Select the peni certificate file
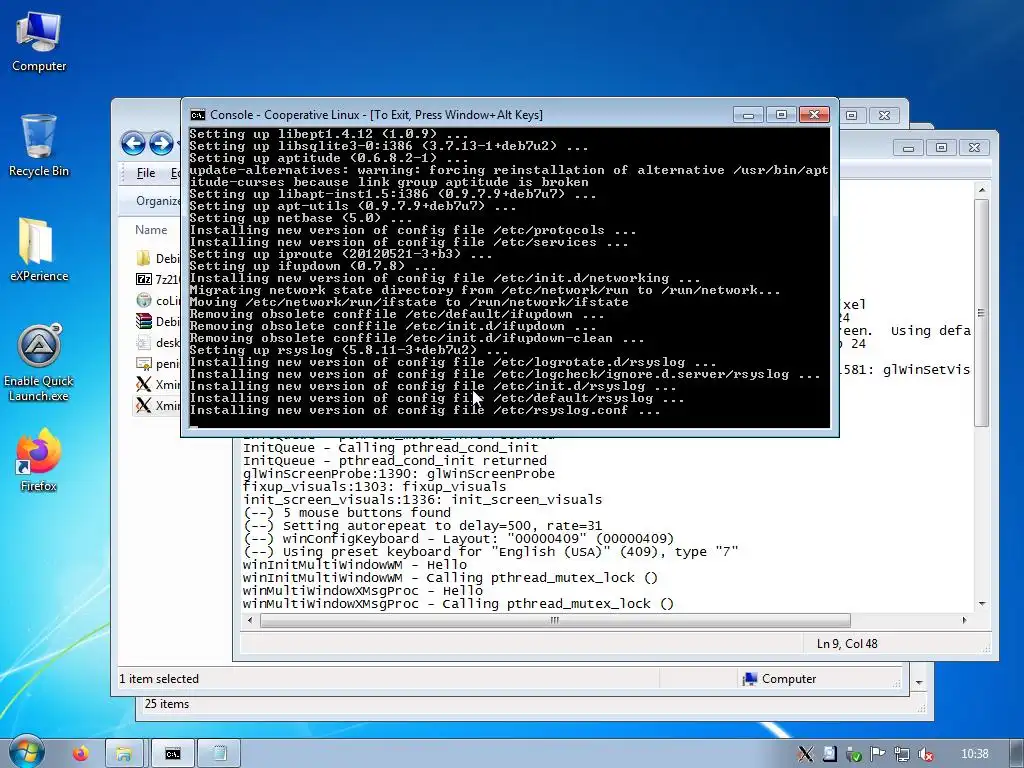Viewport: 1024px width, 768px height. tap(157, 363)
